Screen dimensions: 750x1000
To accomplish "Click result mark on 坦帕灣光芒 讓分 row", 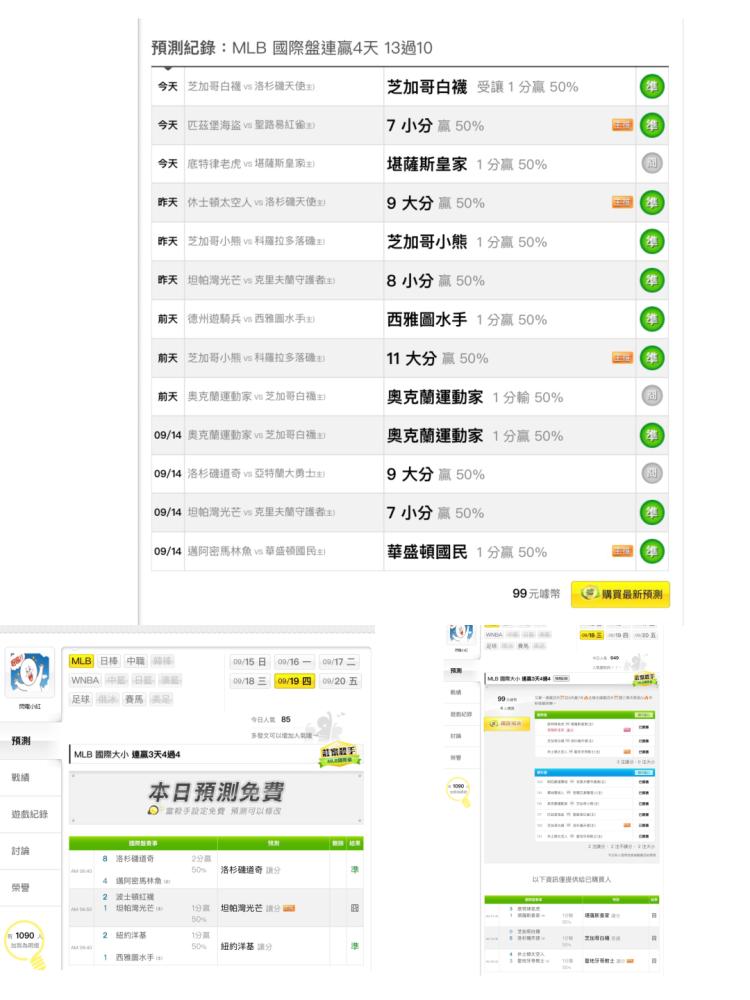I will 355,908.
